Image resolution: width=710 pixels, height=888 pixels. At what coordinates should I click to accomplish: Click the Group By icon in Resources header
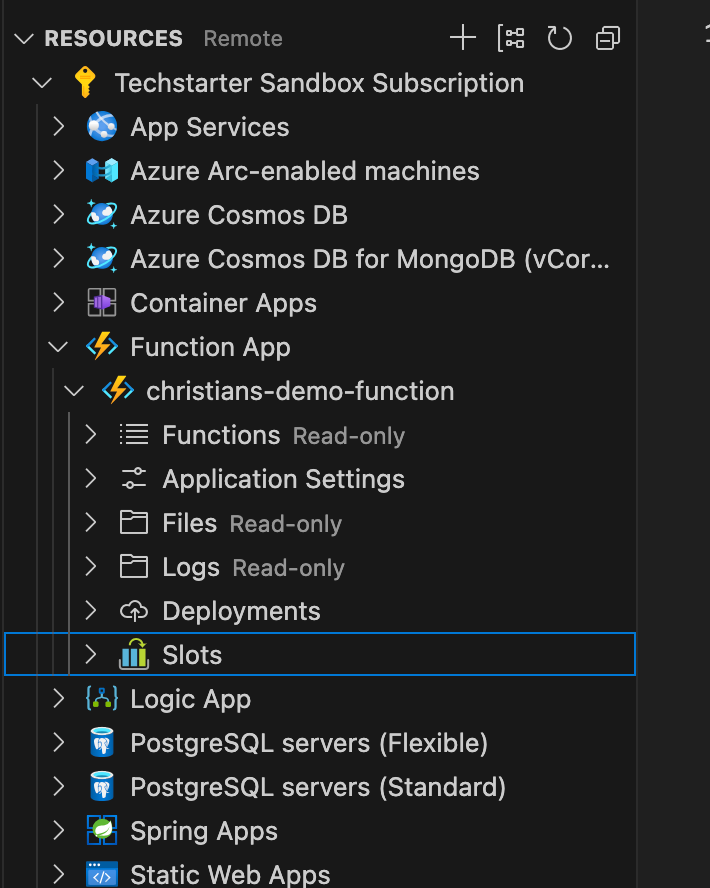[511, 39]
